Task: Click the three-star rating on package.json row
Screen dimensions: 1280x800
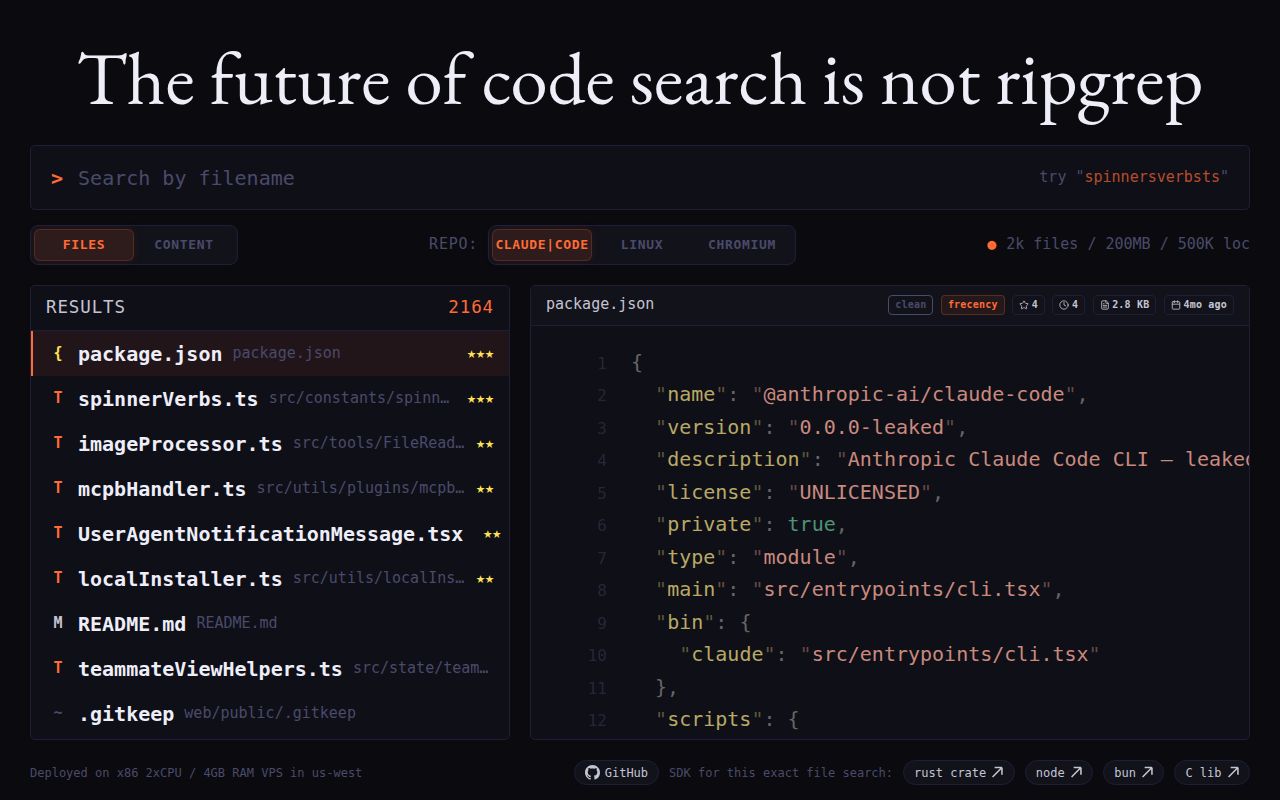Action: [x=480, y=354]
